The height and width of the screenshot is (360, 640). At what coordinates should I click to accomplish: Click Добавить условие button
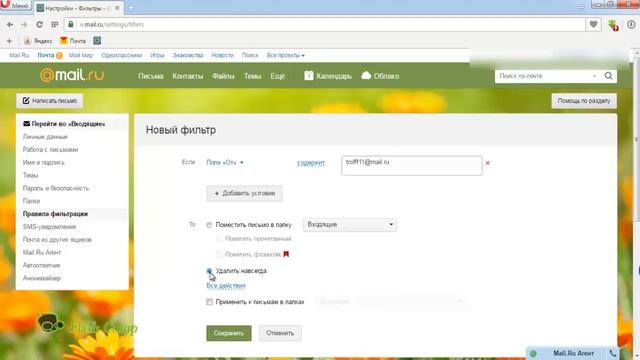point(244,193)
